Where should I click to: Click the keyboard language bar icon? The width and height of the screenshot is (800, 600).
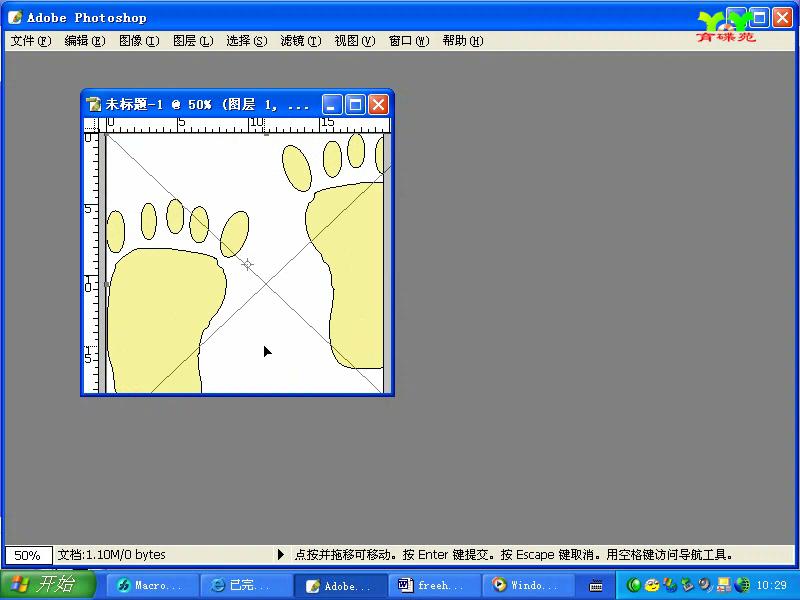click(x=596, y=586)
